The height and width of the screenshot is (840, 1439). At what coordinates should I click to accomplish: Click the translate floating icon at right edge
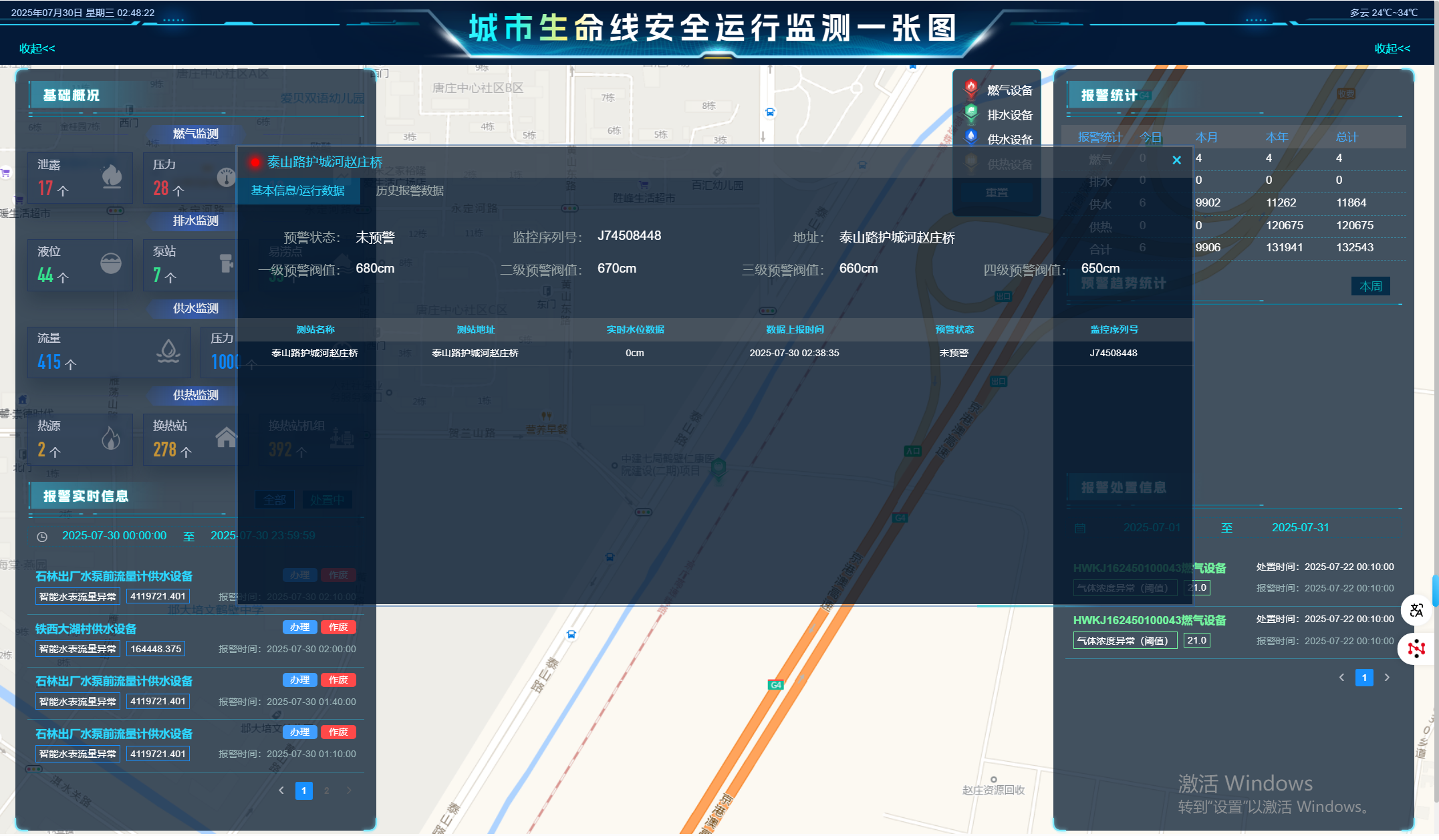point(1416,611)
